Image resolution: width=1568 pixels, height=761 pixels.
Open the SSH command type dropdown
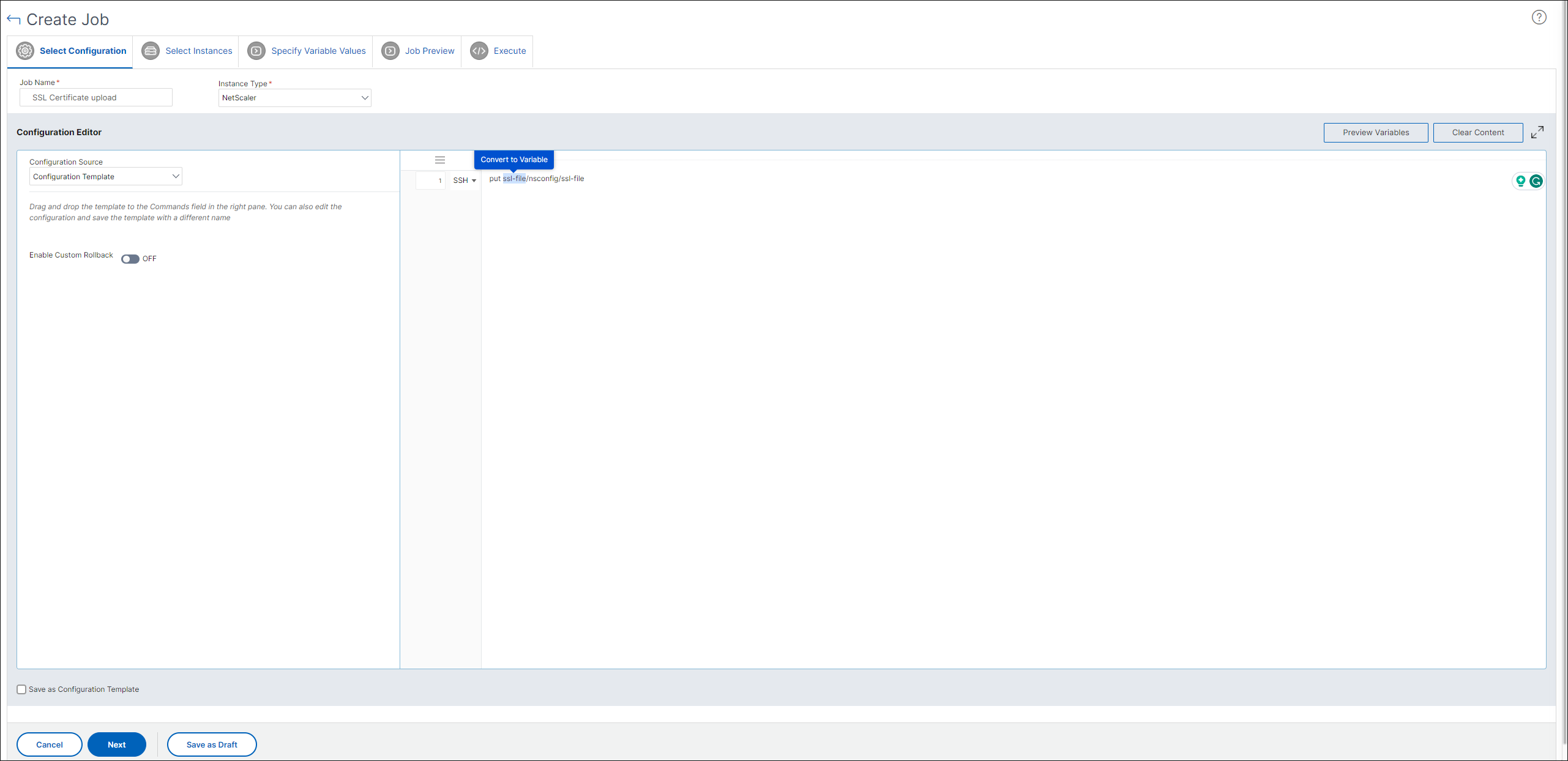(465, 180)
